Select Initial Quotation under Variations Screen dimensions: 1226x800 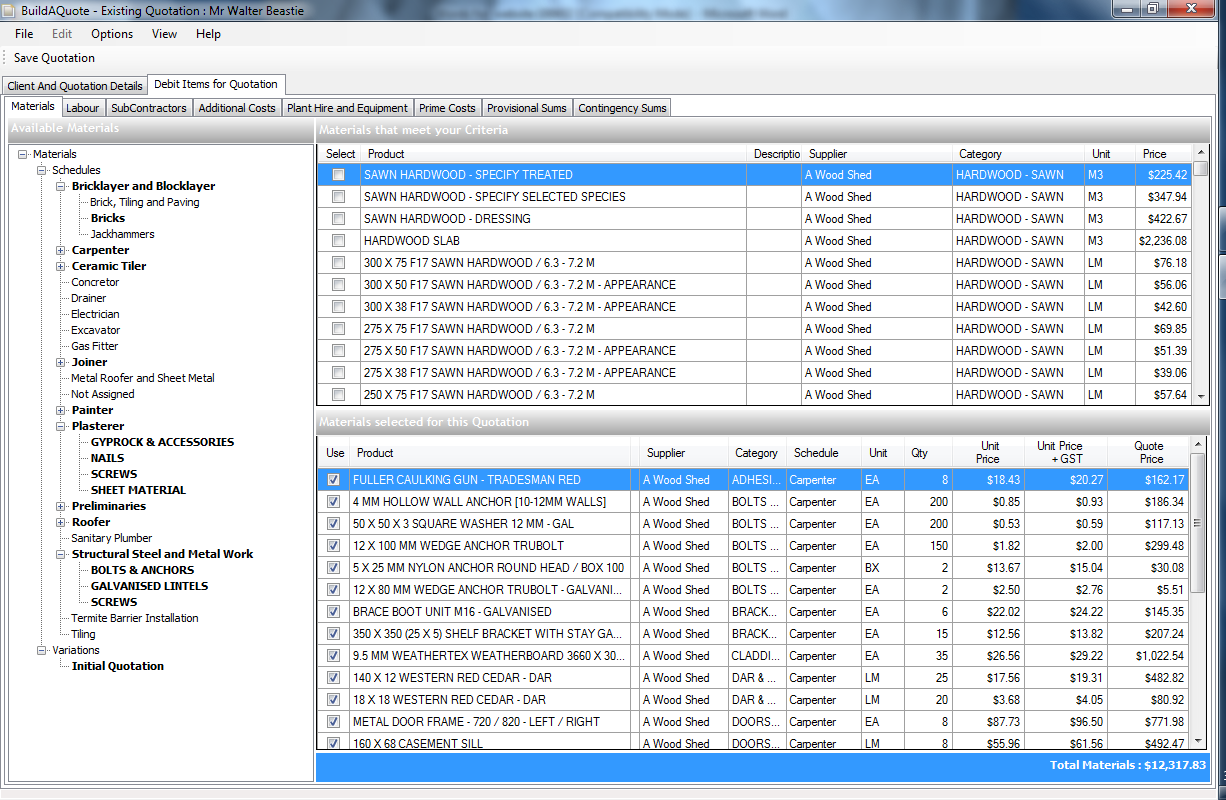[x=117, y=666]
